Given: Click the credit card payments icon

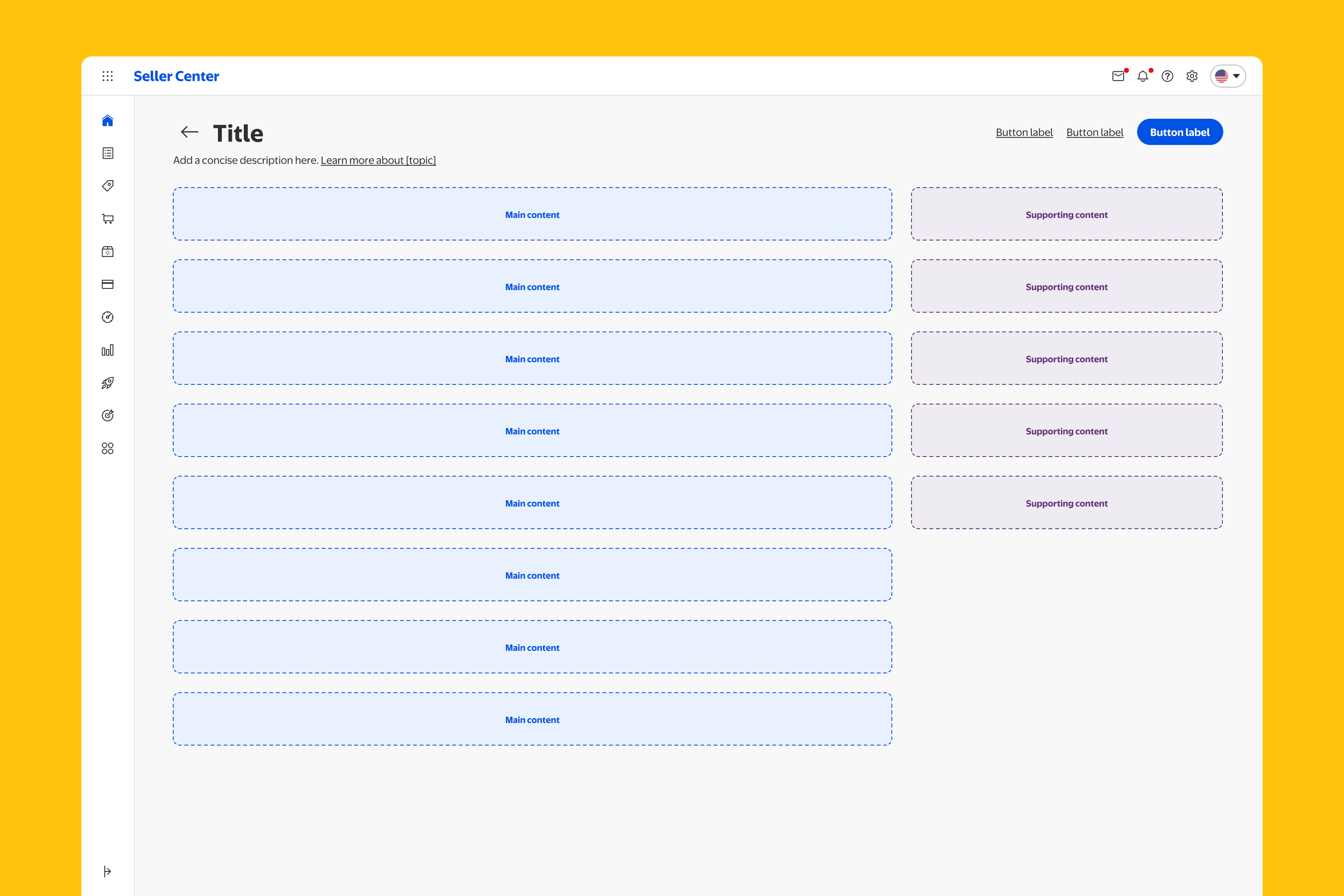Looking at the screenshot, I should (108, 285).
